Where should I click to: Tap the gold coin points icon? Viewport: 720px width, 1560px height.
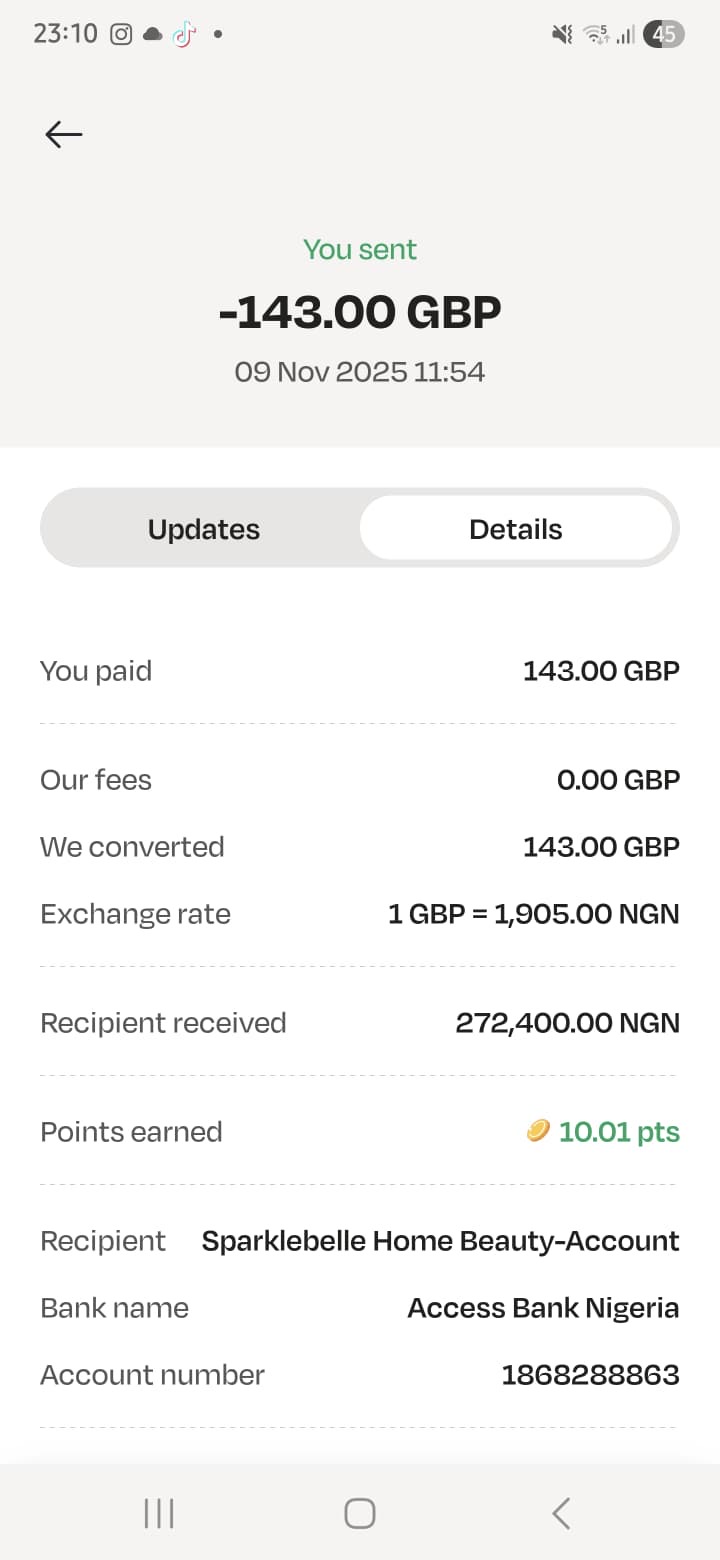coord(538,1131)
